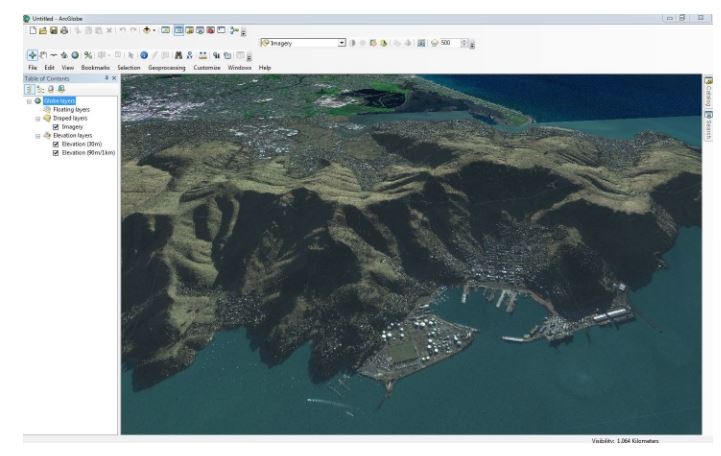Viewport: 721px width, 456px height.
Task: Select the Floating layers group
Action: [x=71, y=109]
